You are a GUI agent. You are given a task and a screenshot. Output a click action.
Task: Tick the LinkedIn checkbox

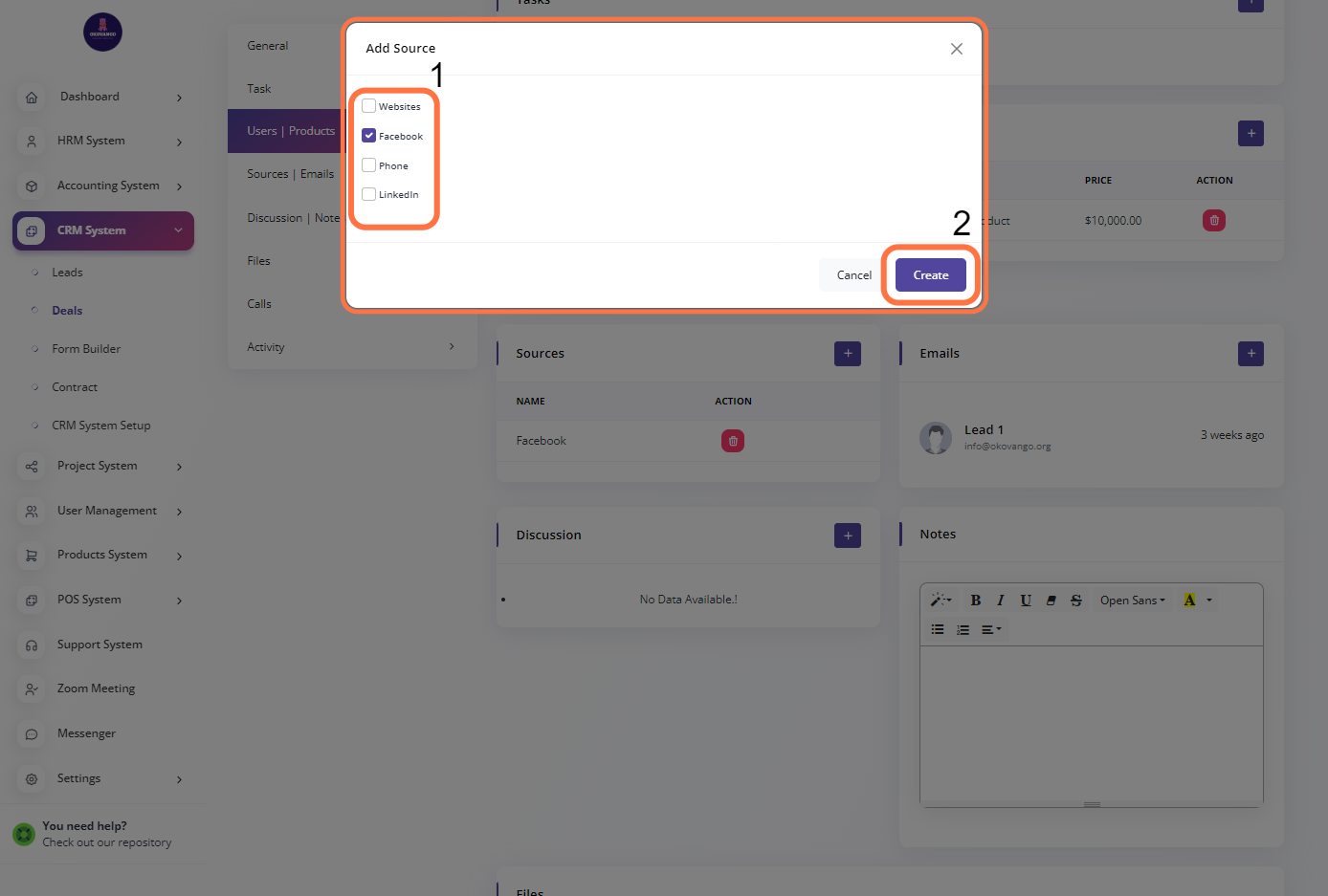pyautogui.click(x=368, y=194)
